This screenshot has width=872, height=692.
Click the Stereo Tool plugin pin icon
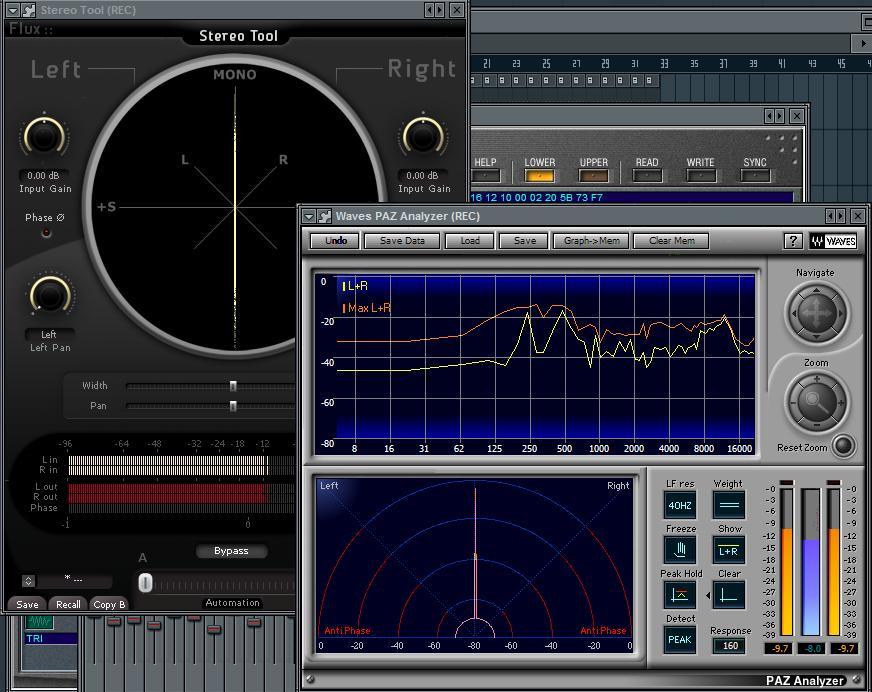28,10
